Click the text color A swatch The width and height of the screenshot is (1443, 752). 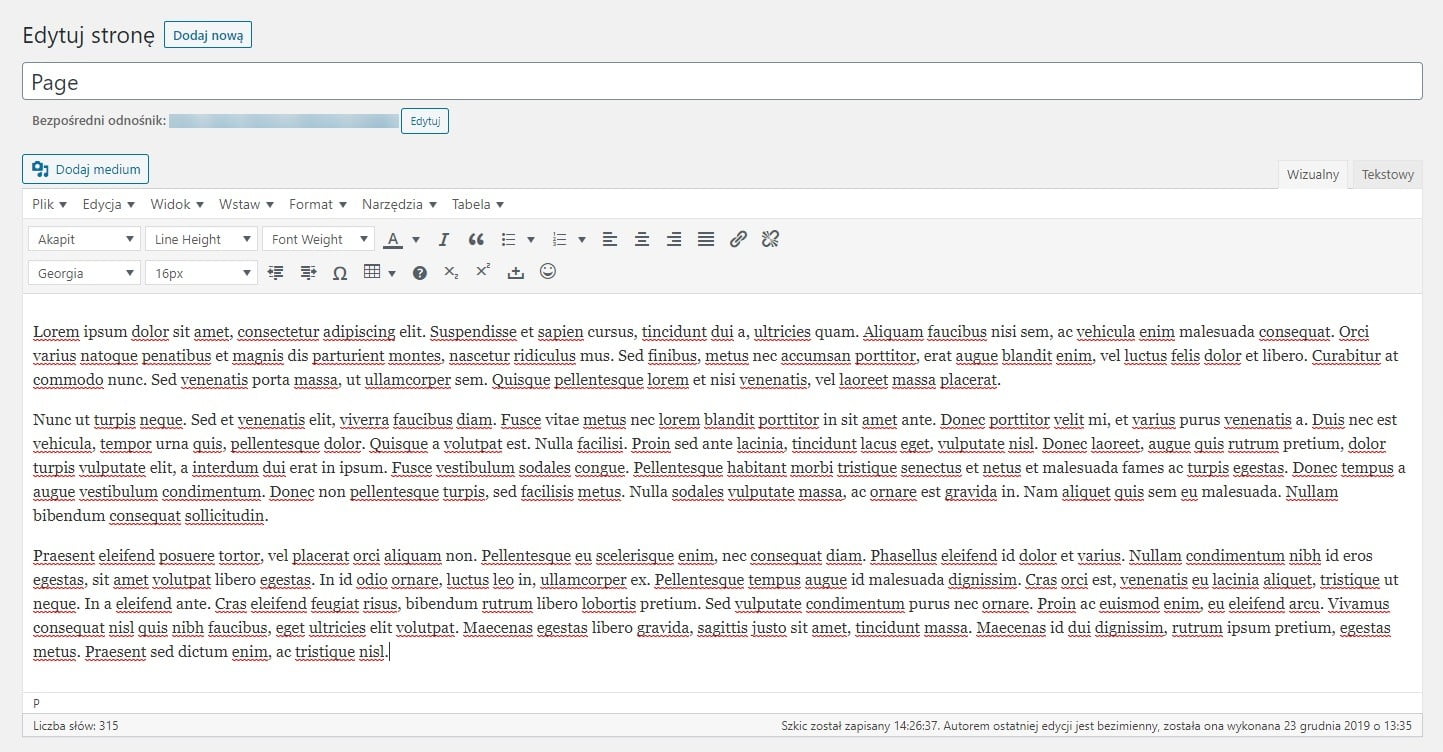point(393,240)
